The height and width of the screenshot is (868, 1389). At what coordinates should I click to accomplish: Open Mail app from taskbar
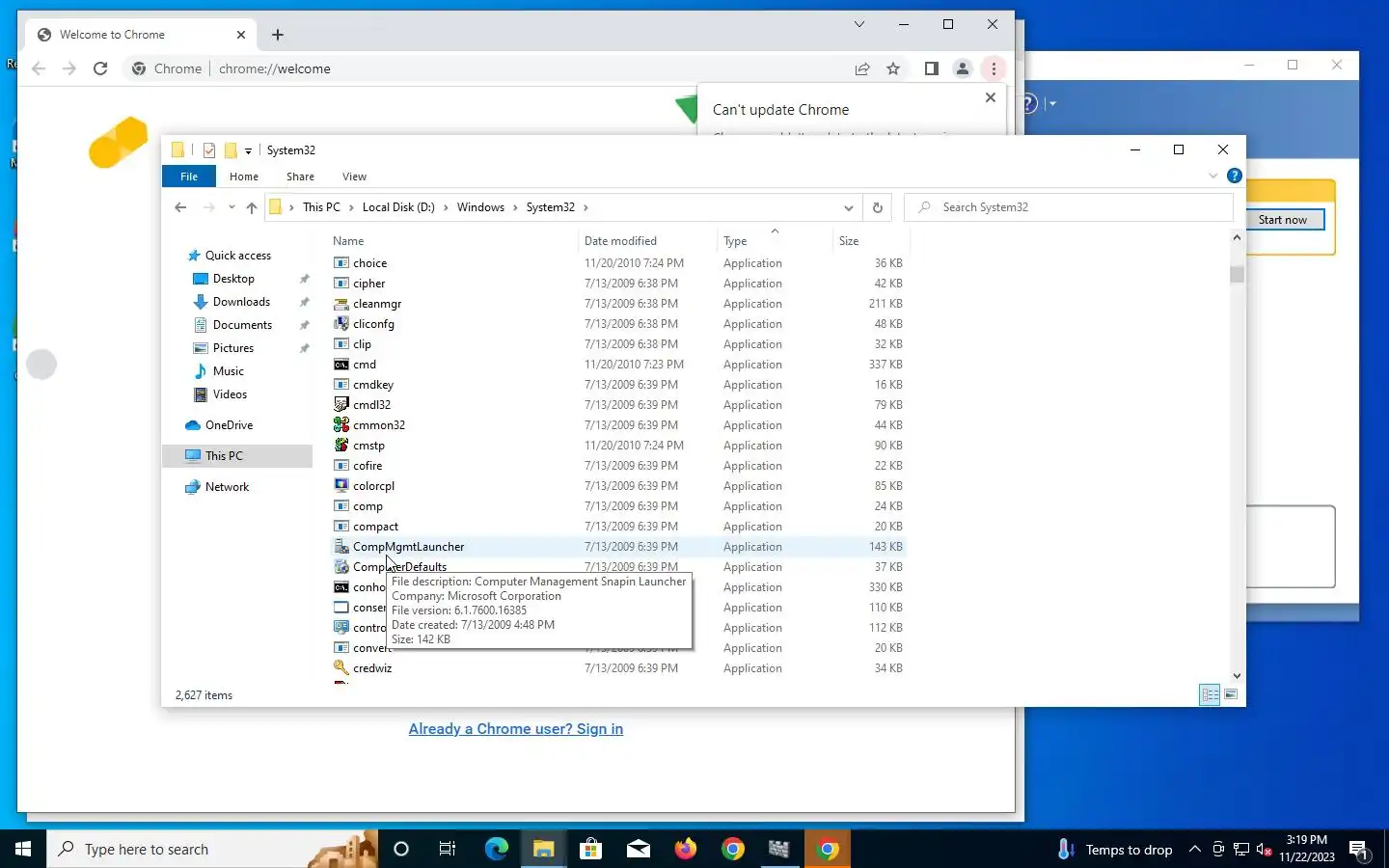point(639,849)
